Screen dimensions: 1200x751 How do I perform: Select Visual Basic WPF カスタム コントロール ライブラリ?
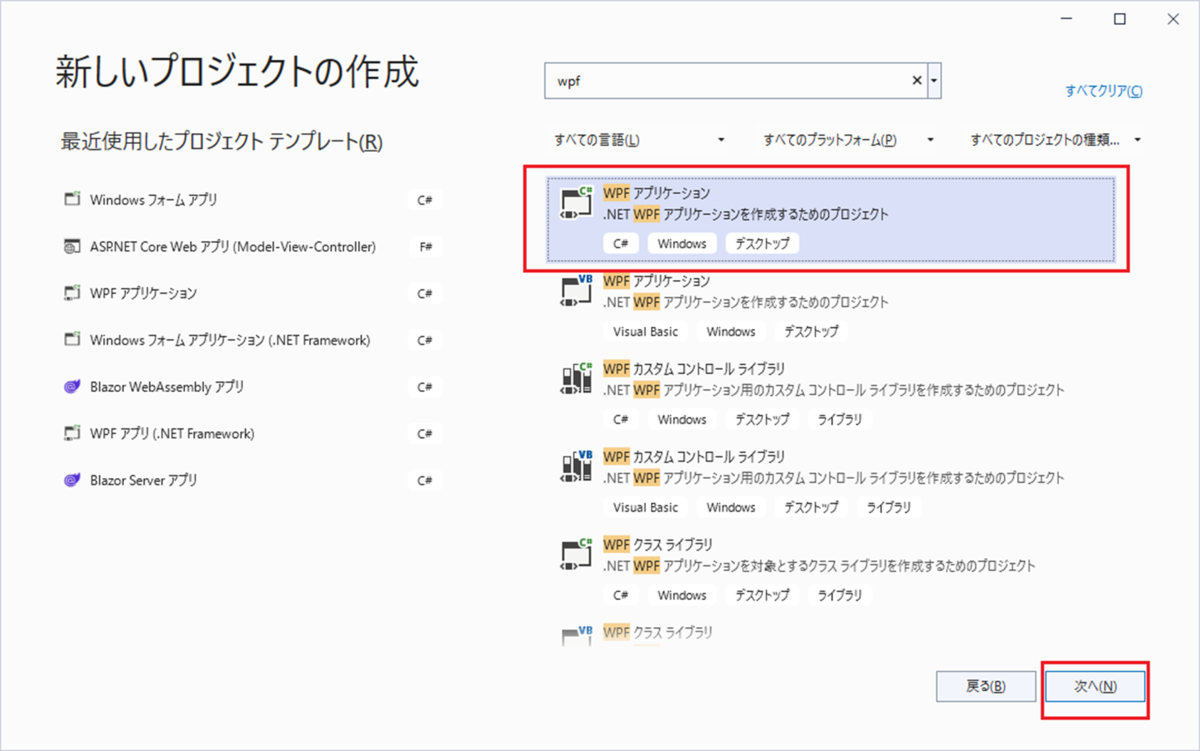(x=830, y=483)
